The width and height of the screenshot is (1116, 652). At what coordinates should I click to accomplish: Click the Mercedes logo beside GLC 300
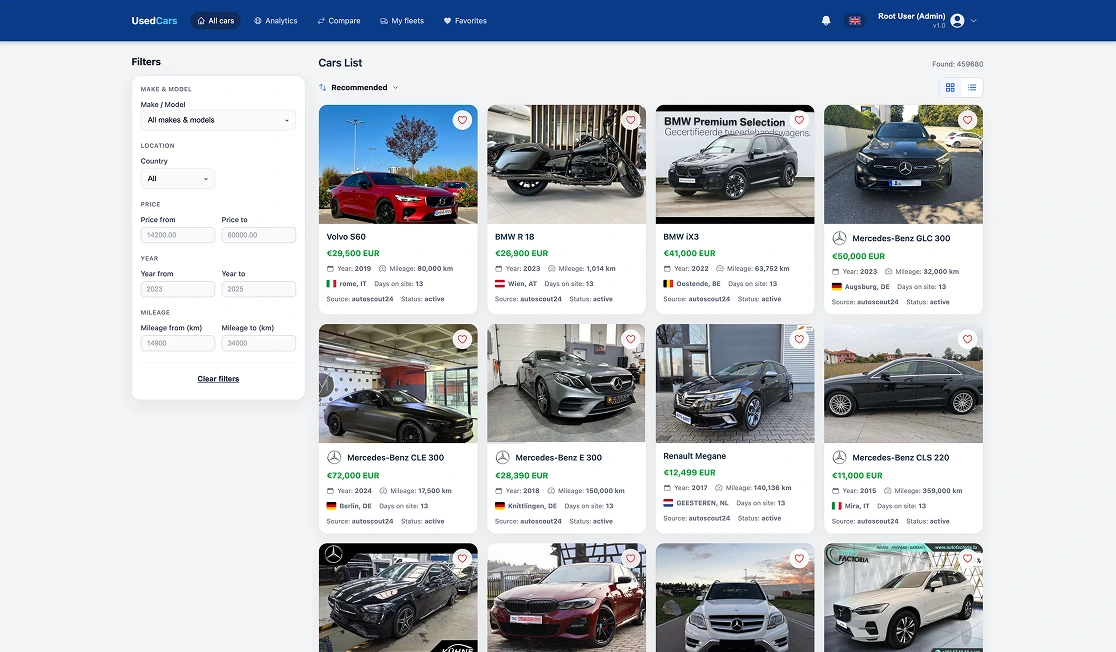pyautogui.click(x=839, y=238)
